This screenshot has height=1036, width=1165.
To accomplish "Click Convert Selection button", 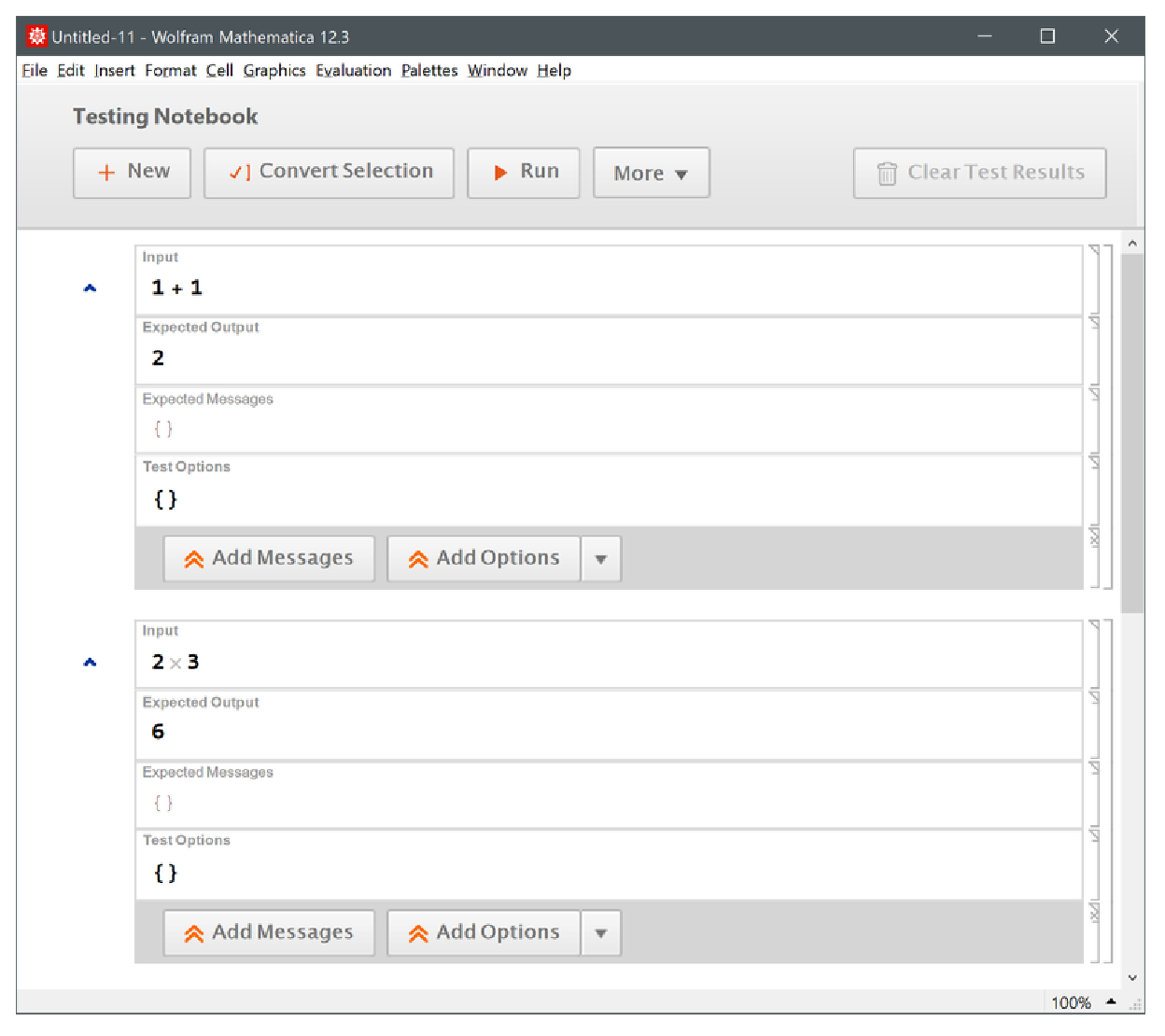I will click(x=329, y=173).
